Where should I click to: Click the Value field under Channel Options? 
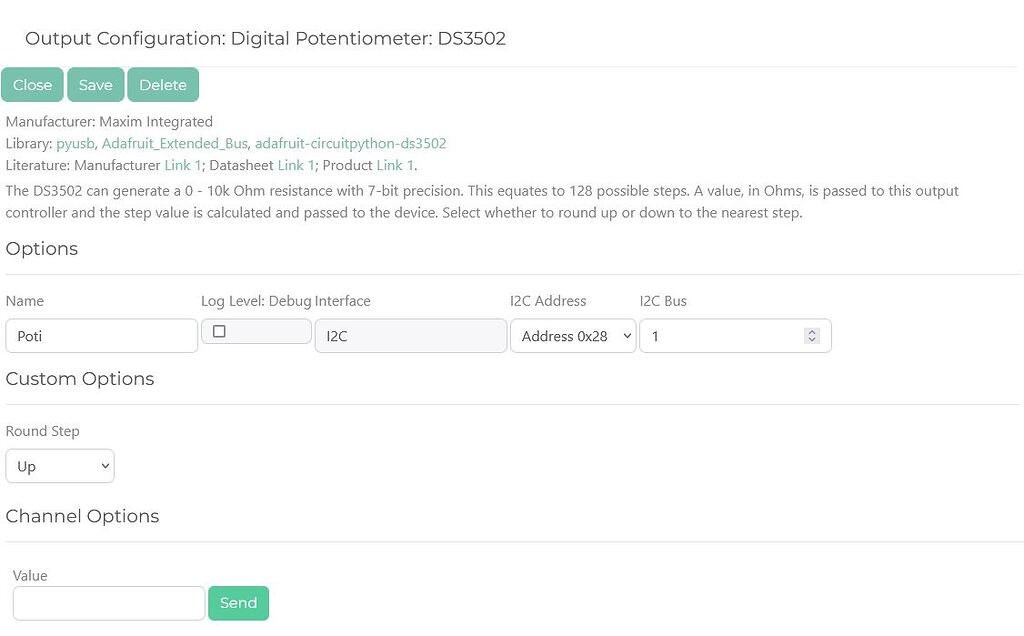click(x=108, y=603)
